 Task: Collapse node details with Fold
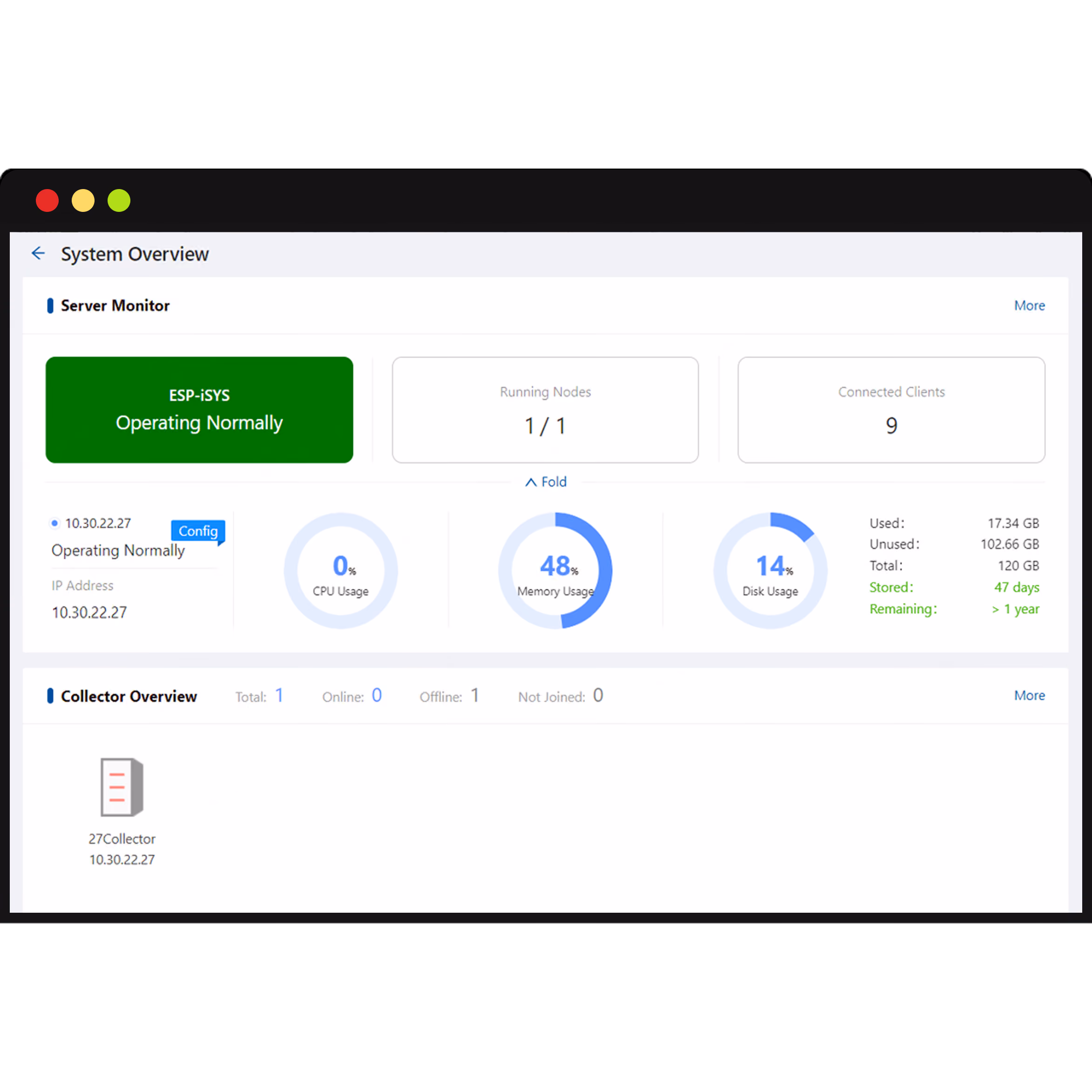545,482
